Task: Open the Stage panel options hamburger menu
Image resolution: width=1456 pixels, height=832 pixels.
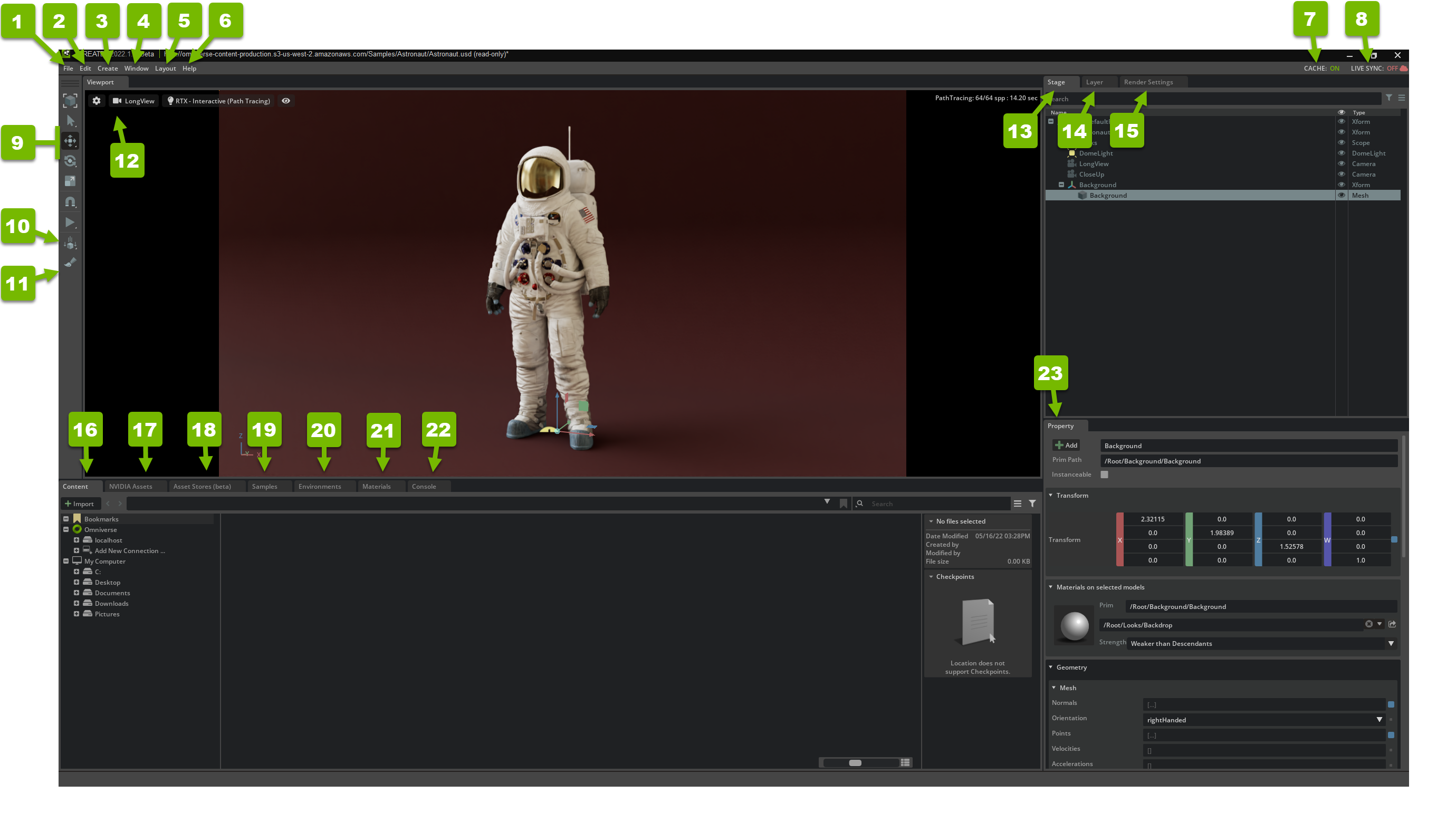Action: [x=1402, y=98]
